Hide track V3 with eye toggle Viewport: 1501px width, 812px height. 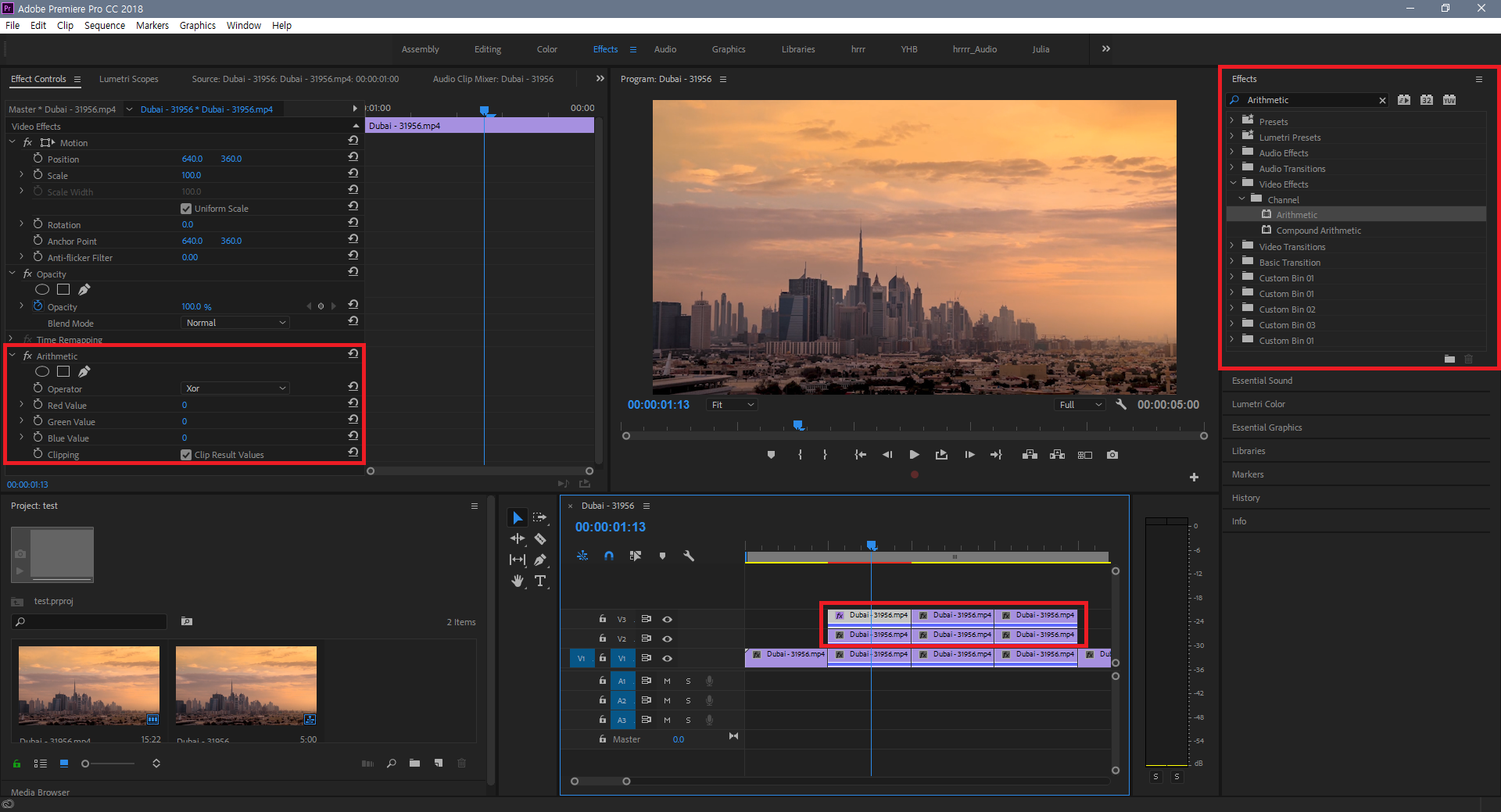668,619
